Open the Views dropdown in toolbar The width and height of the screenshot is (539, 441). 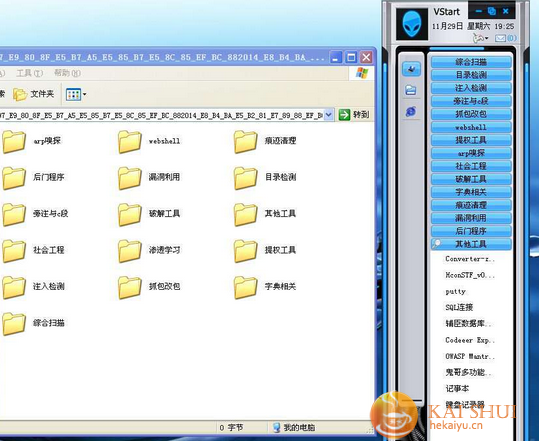point(76,94)
